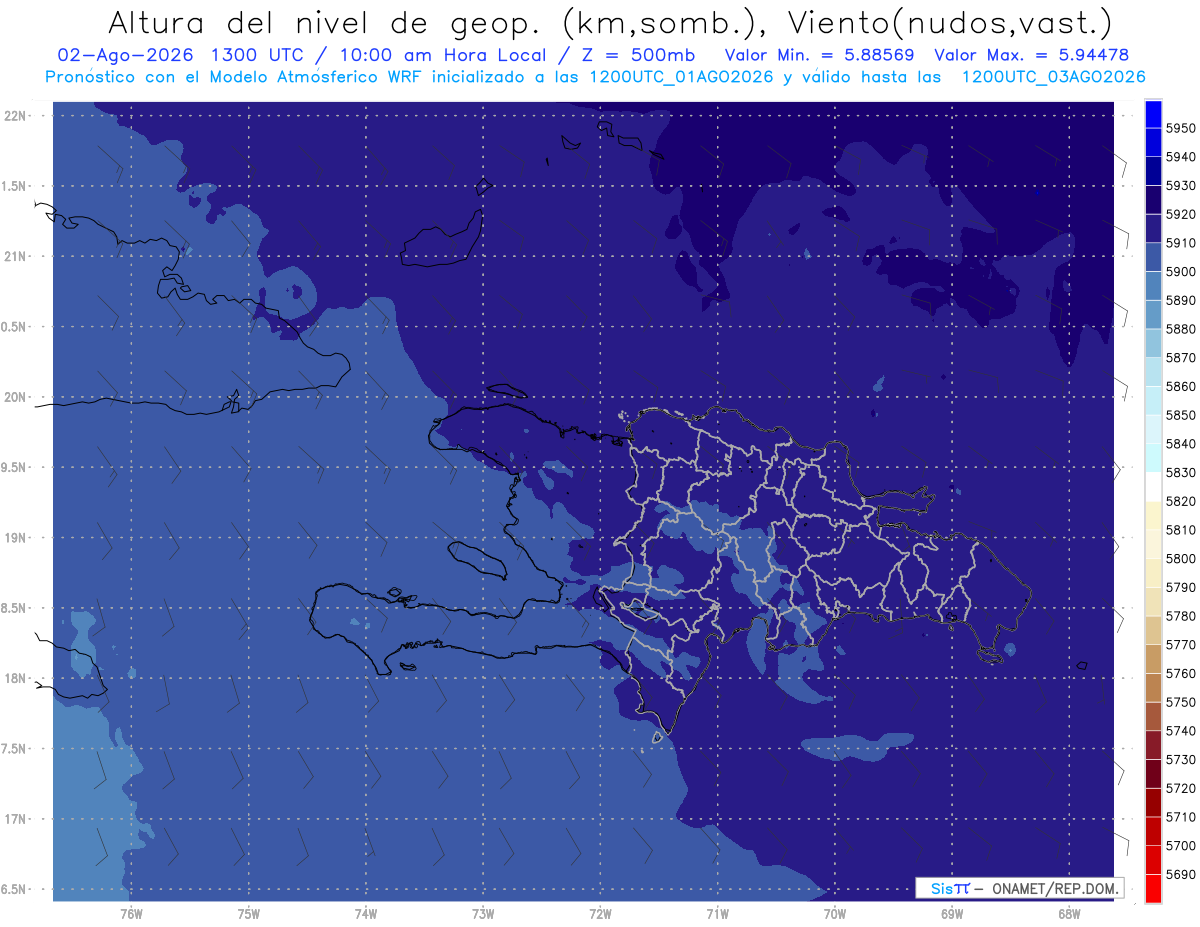1200x927 pixels.
Task: Click the bright red legend swatch below 5690
Action: (x=1153, y=888)
